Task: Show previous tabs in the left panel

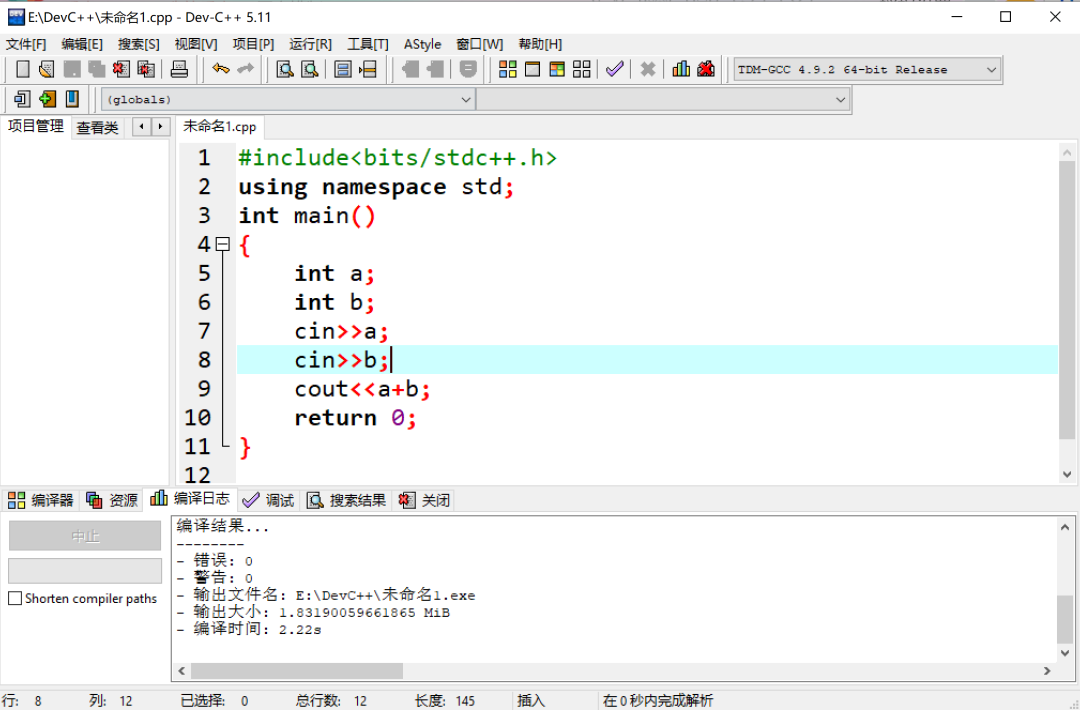Action: [x=142, y=127]
